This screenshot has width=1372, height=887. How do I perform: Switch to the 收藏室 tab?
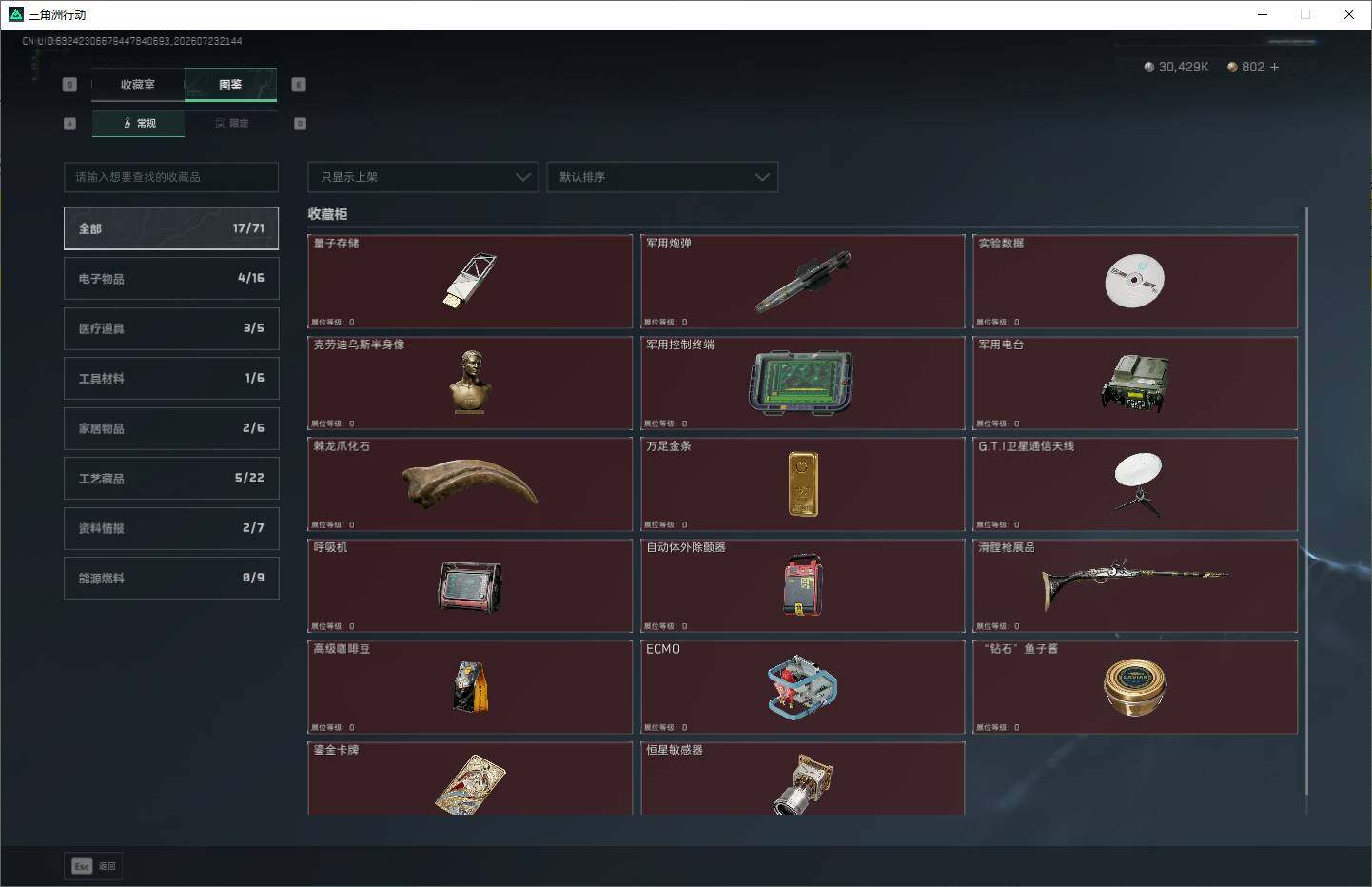click(138, 85)
